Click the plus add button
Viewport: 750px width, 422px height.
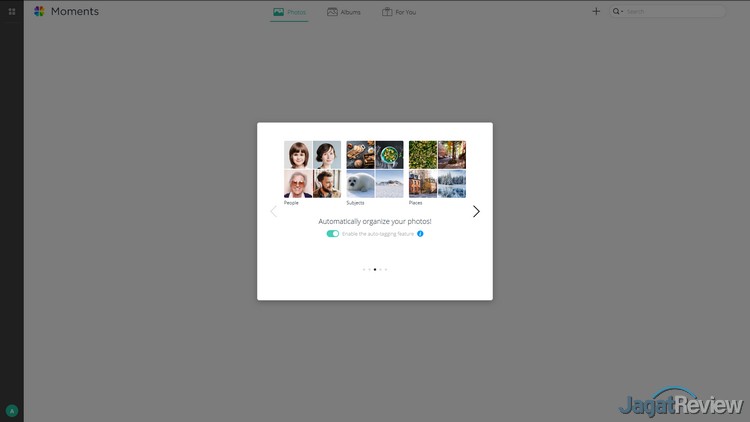(x=596, y=11)
